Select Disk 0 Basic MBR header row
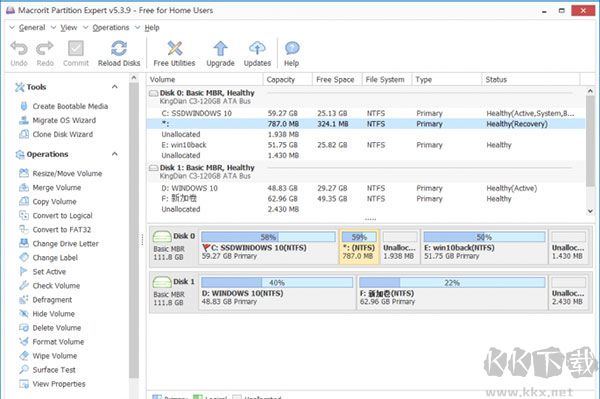Image resolution: width=600 pixels, height=399 pixels. pos(366,97)
